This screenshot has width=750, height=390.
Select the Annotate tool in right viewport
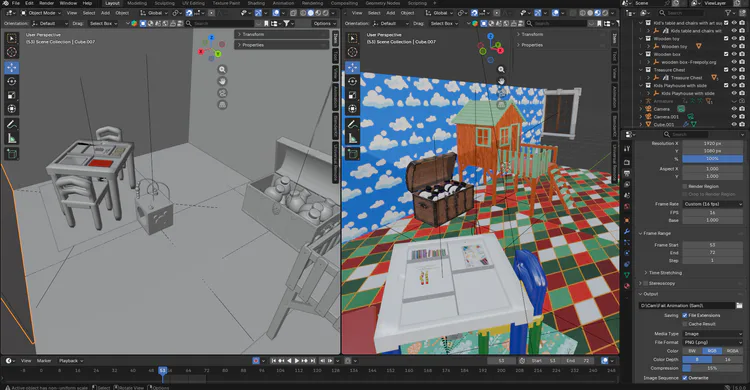point(353,124)
